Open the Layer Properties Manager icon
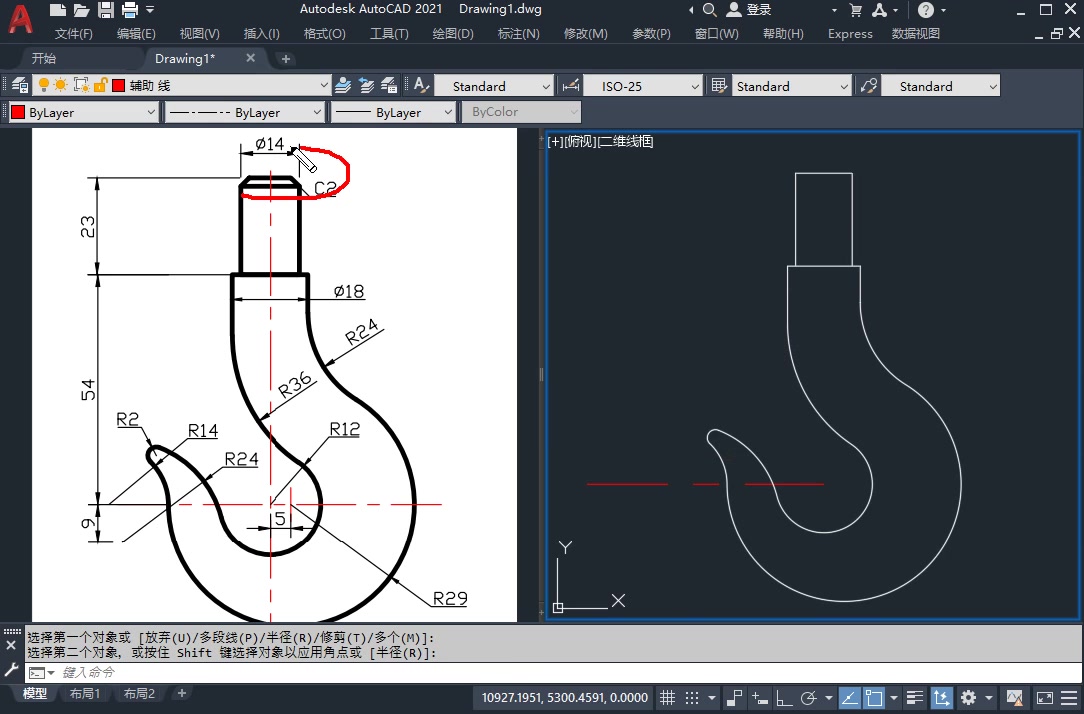 (19, 86)
